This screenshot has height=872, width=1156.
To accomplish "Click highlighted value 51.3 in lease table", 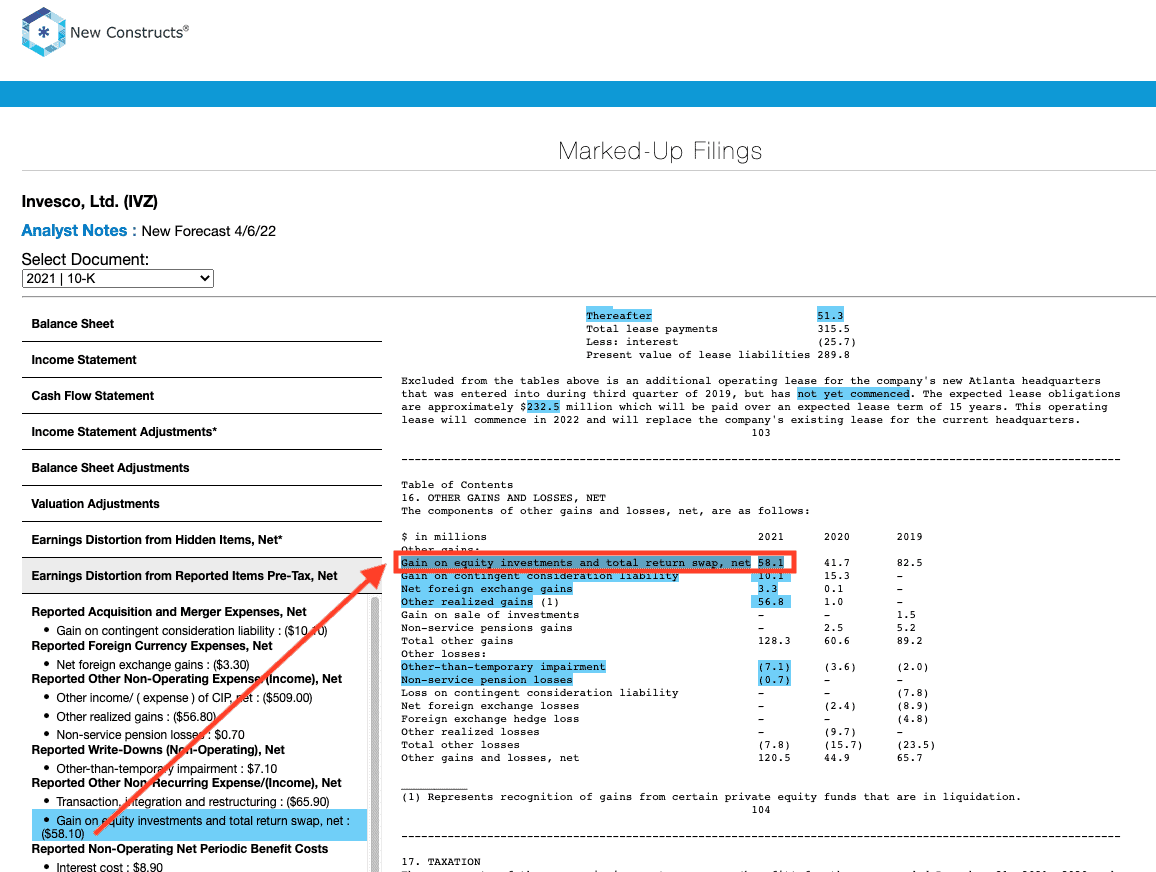I will (830, 315).
